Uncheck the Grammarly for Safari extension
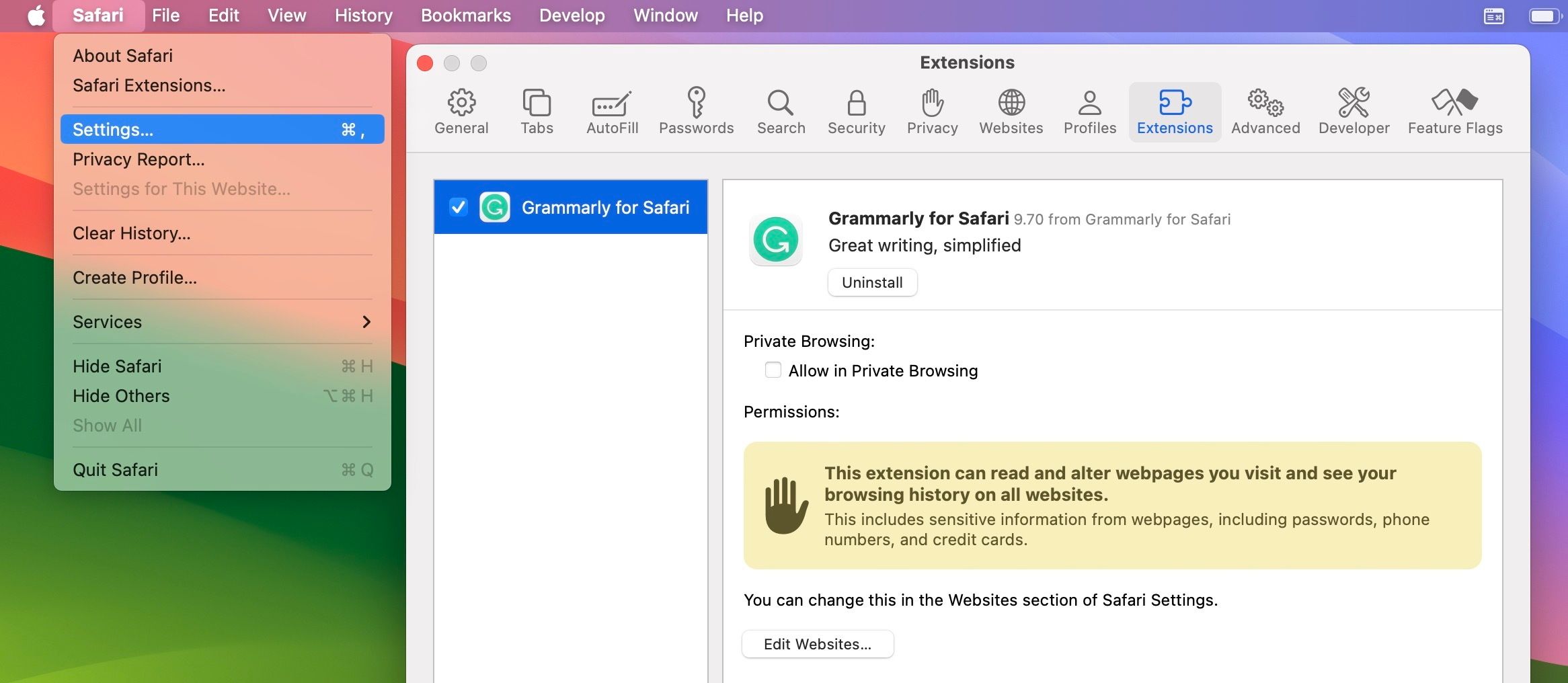The height and width of the screenshot is (683, 1568). [x=459, y=208]
